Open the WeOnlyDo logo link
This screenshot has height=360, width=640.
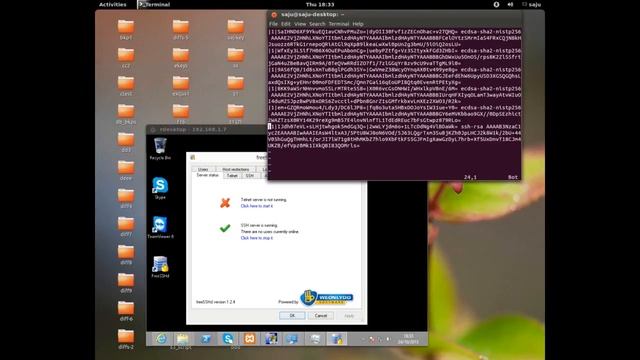click(327, 298)
